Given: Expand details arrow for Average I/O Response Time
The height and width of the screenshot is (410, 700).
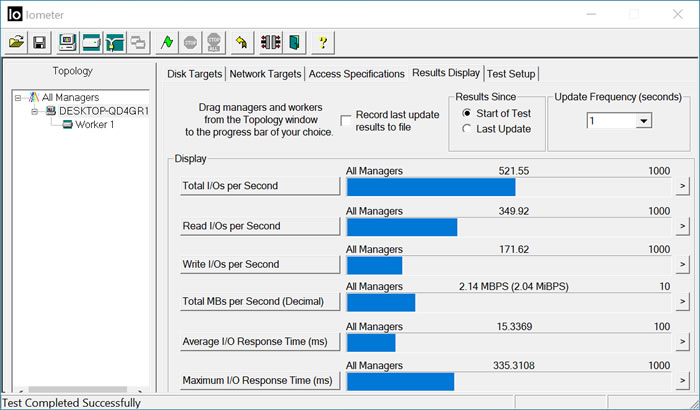Looking at the screenshot, I should click(682, 342).
